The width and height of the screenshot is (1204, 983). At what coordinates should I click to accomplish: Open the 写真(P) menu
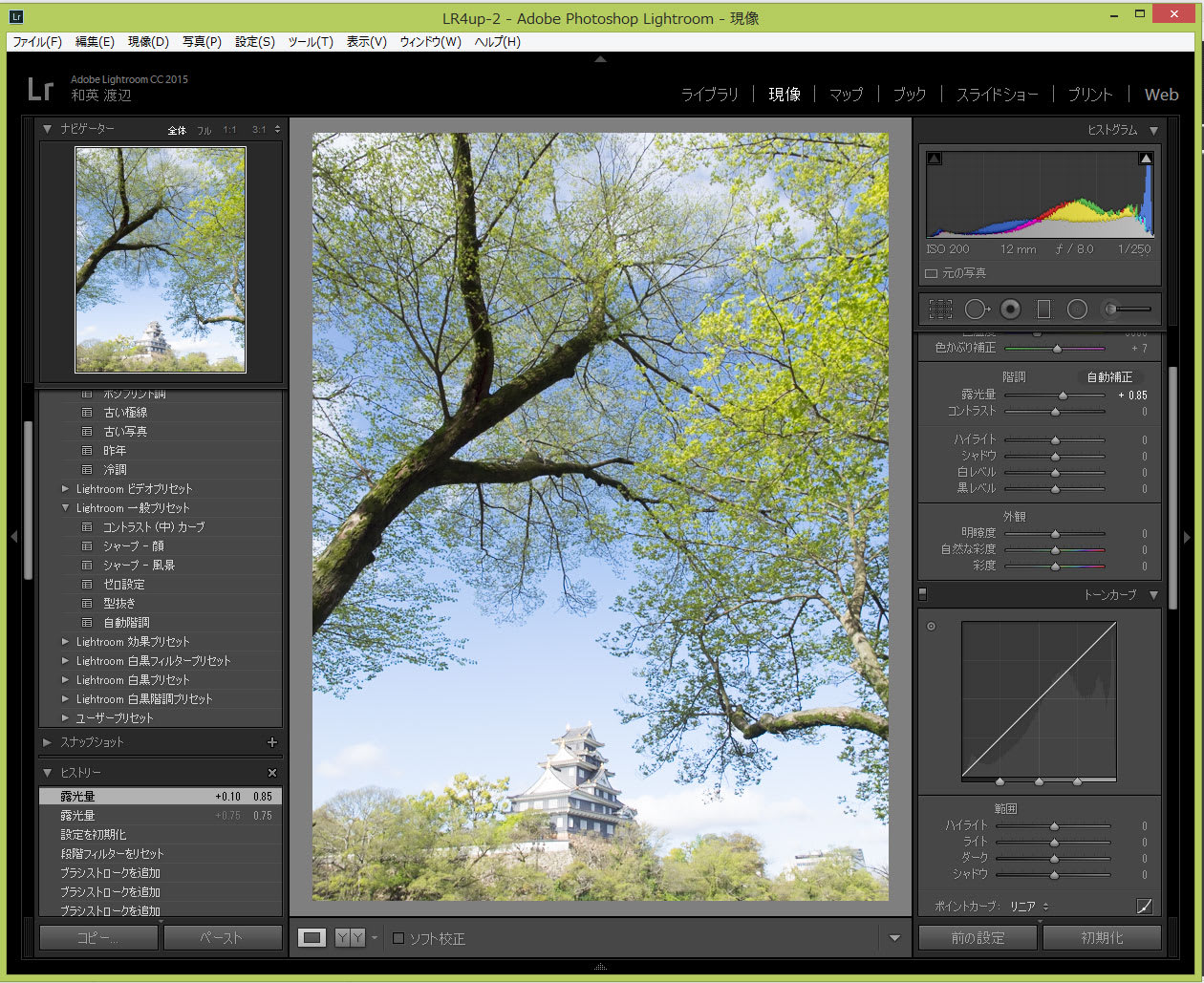pyautogui.click(x=202, y=42)
